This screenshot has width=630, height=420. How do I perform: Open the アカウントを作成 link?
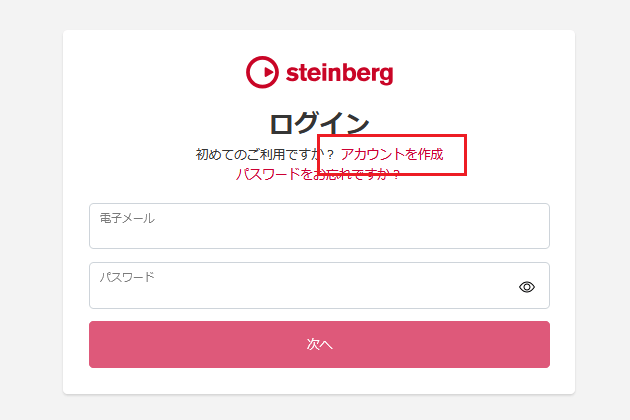[x=392, y=154]
